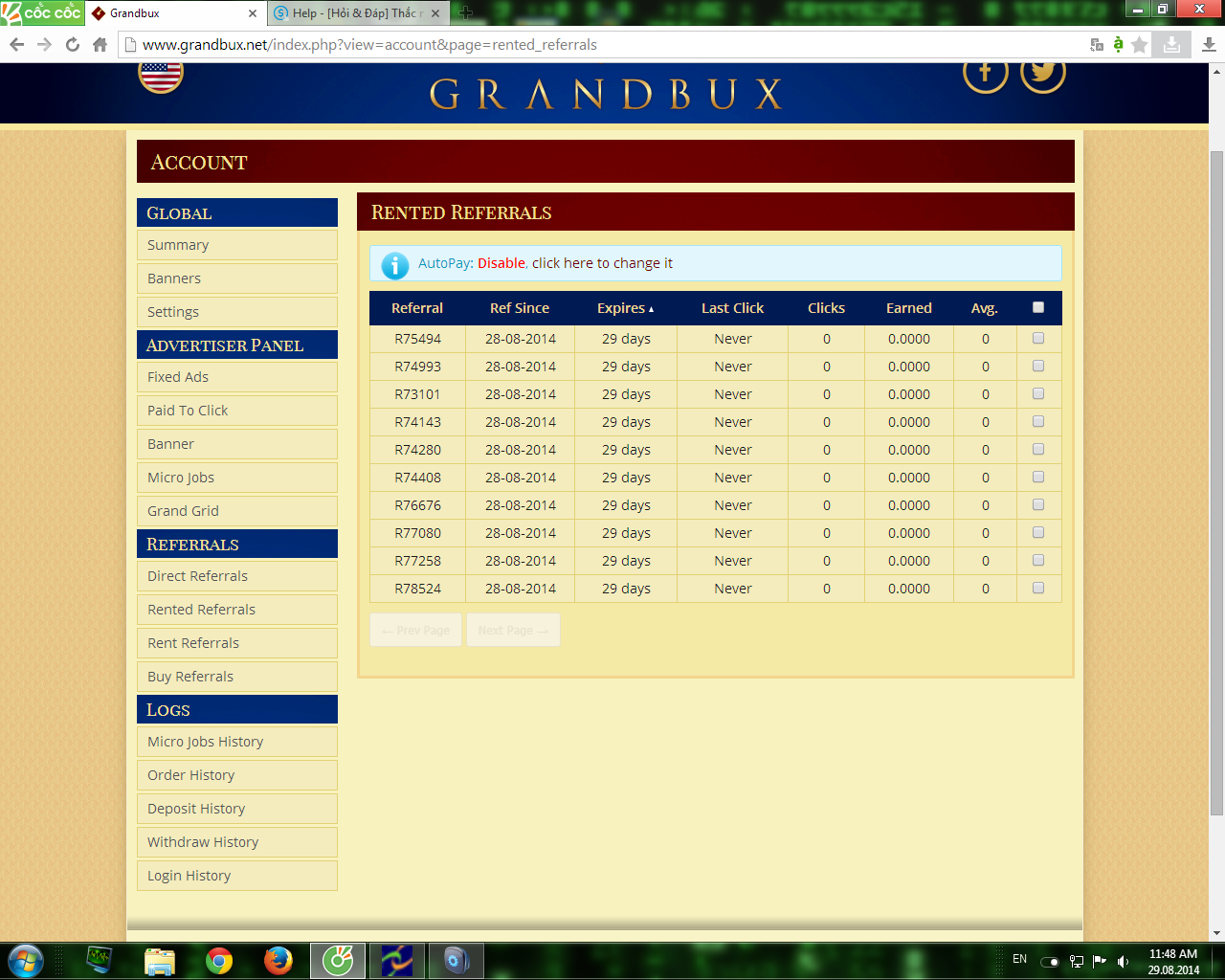
Task: Open the system monitor icon in taskbar
Action: (100, 960)
